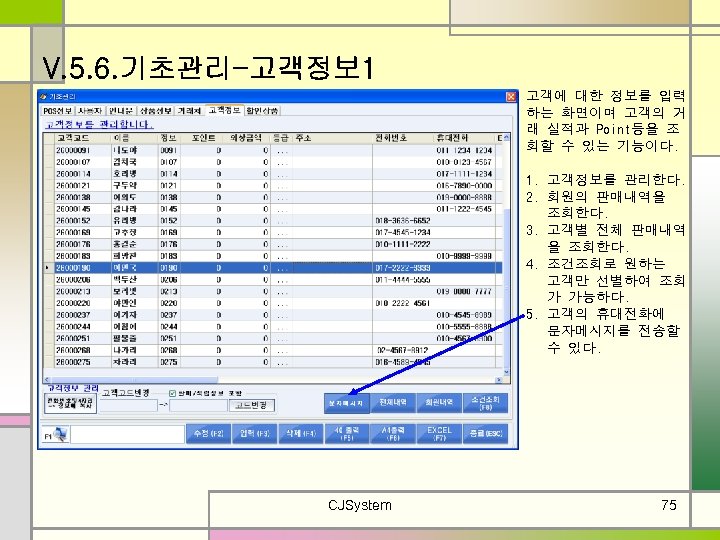Screen dimensions: 720x540
Task: Click the horizontal scrollbar right arrow
Action: coord(499,380)
